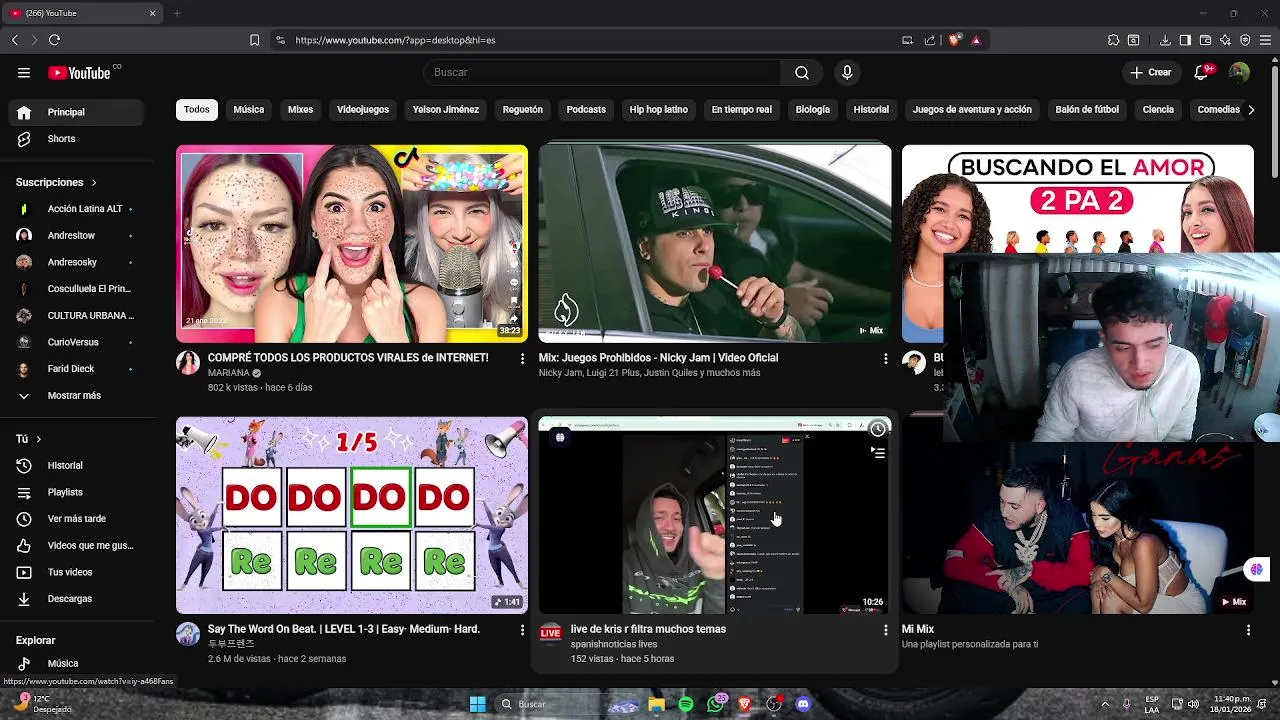The image size is (1280, 720).
Task: Open Playlists in the sidebar
Action: [x=78, y=492]
